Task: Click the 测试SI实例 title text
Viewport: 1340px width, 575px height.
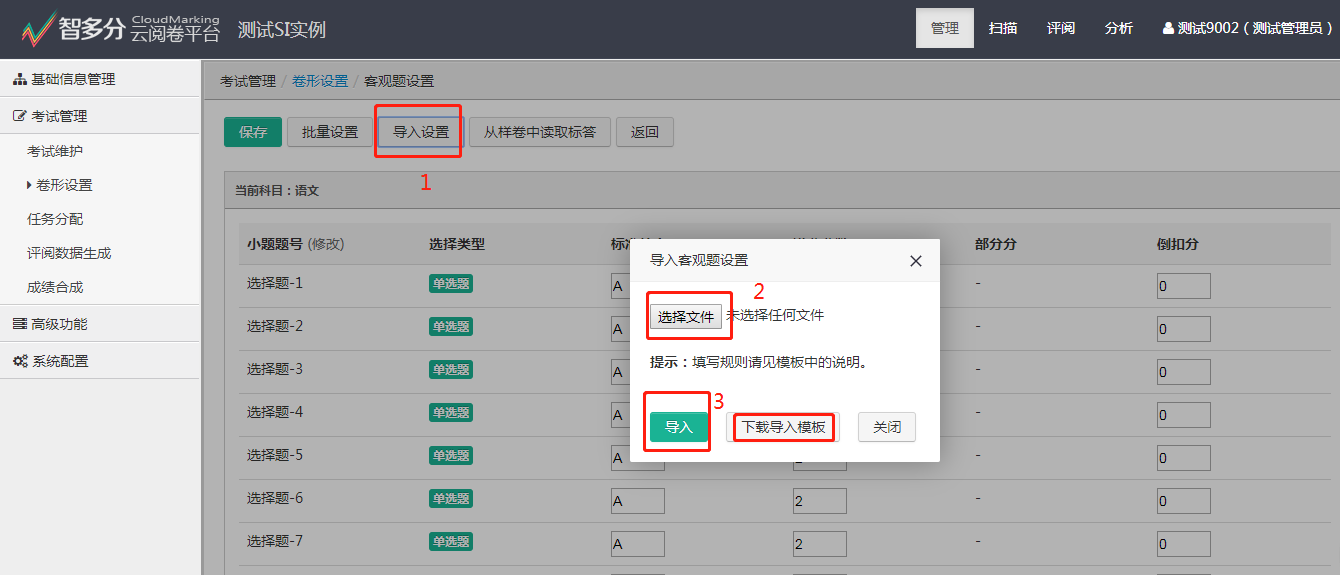Action: coord(282,29)
